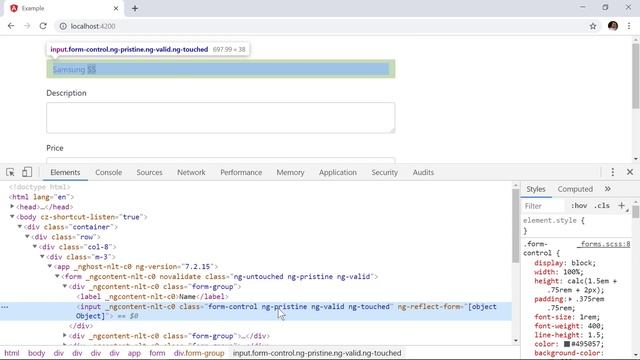Open the Audits tab

coord(423,172)
